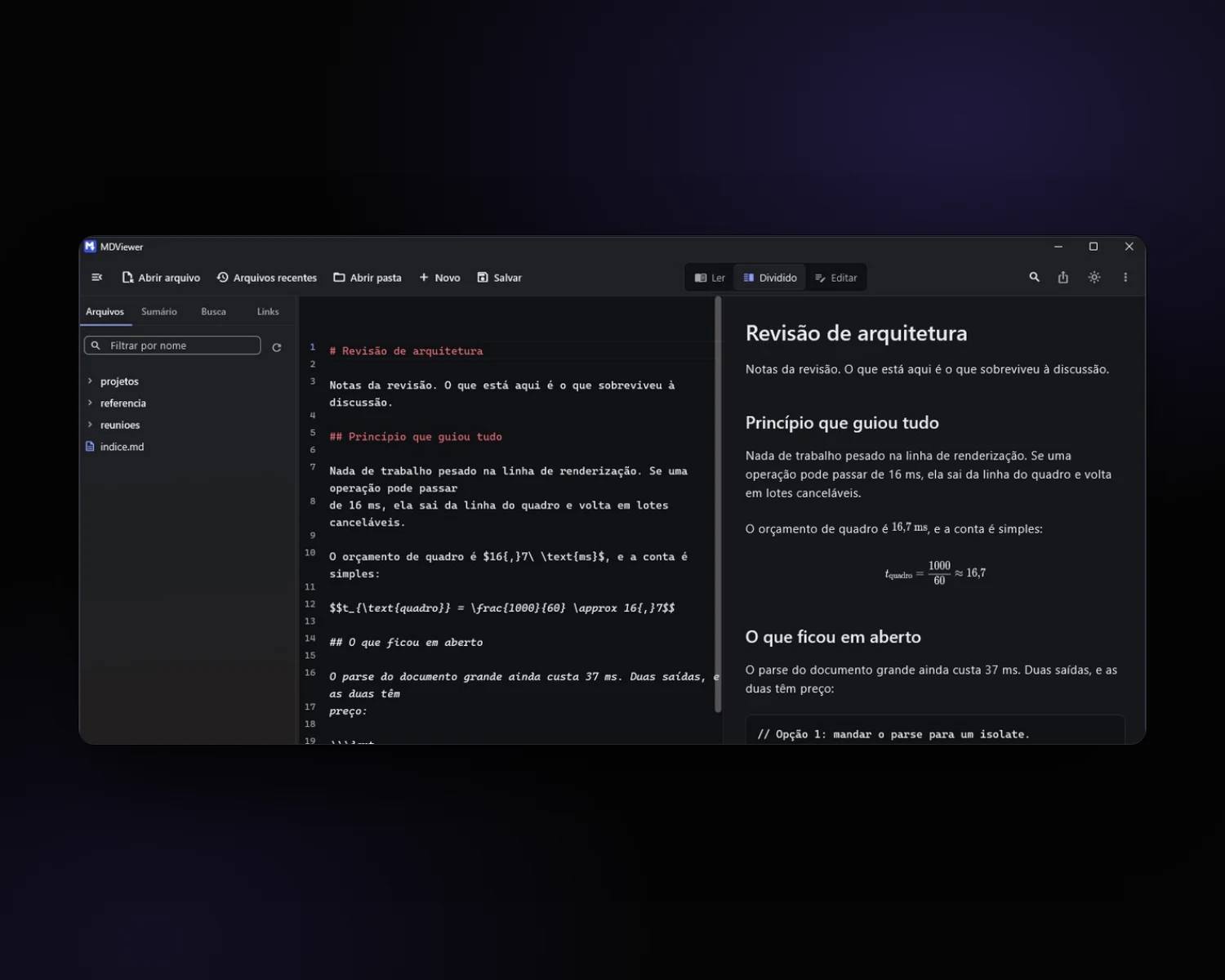Switch to the Sumário tab
The width and height of the screenshot is (1225, 980).
[159, 312]
